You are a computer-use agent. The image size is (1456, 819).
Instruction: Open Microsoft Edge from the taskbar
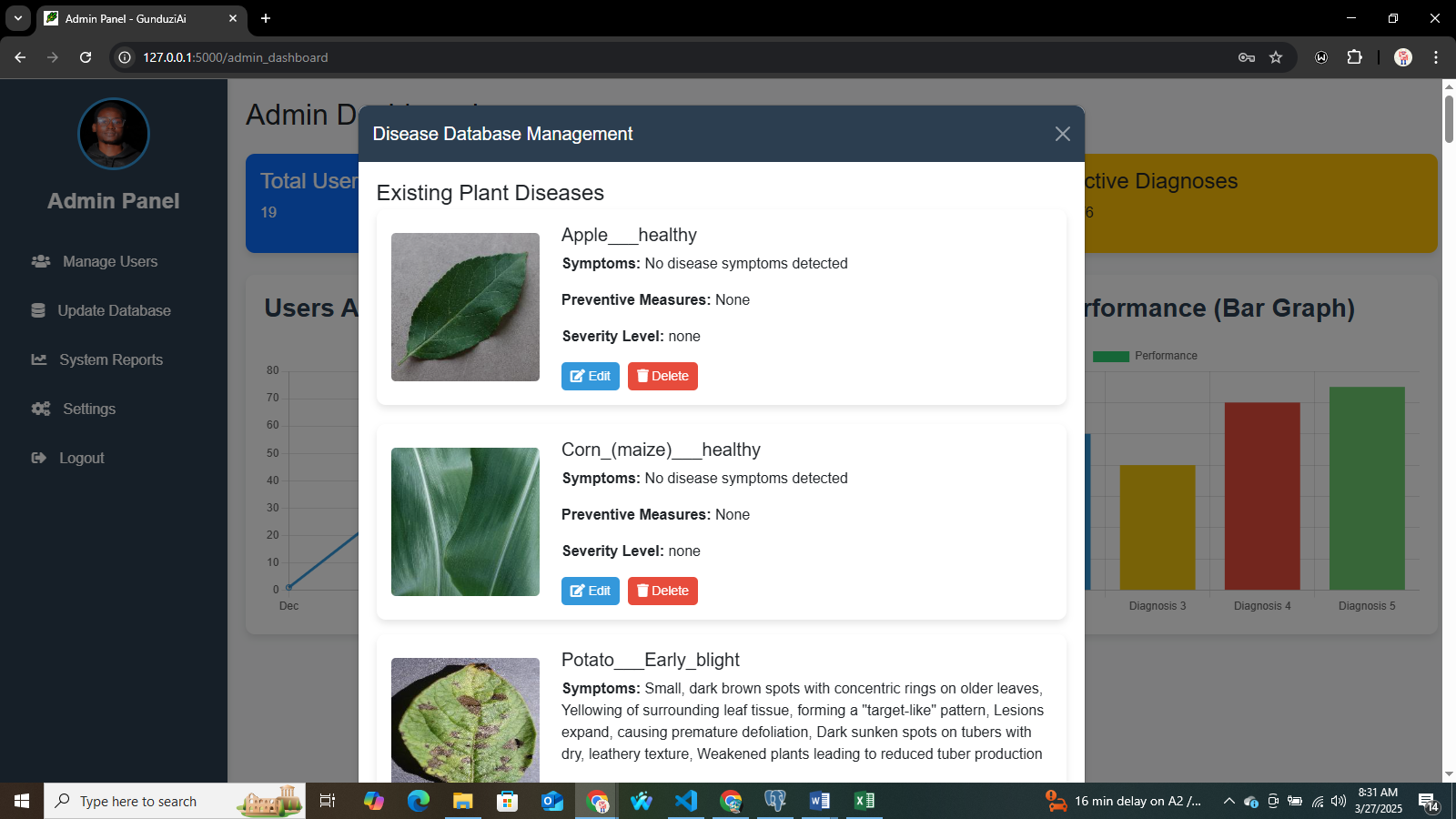419,801
